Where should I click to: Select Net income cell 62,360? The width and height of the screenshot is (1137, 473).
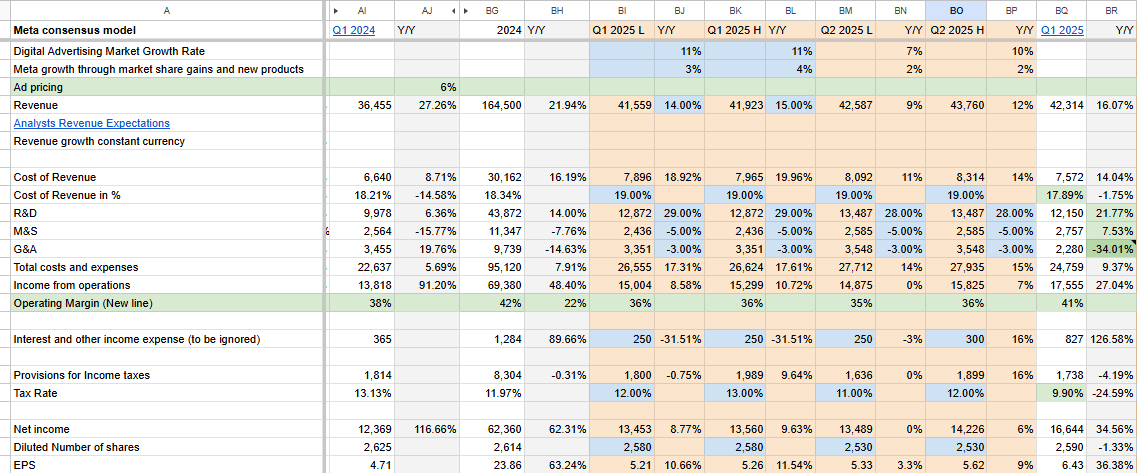492,429
